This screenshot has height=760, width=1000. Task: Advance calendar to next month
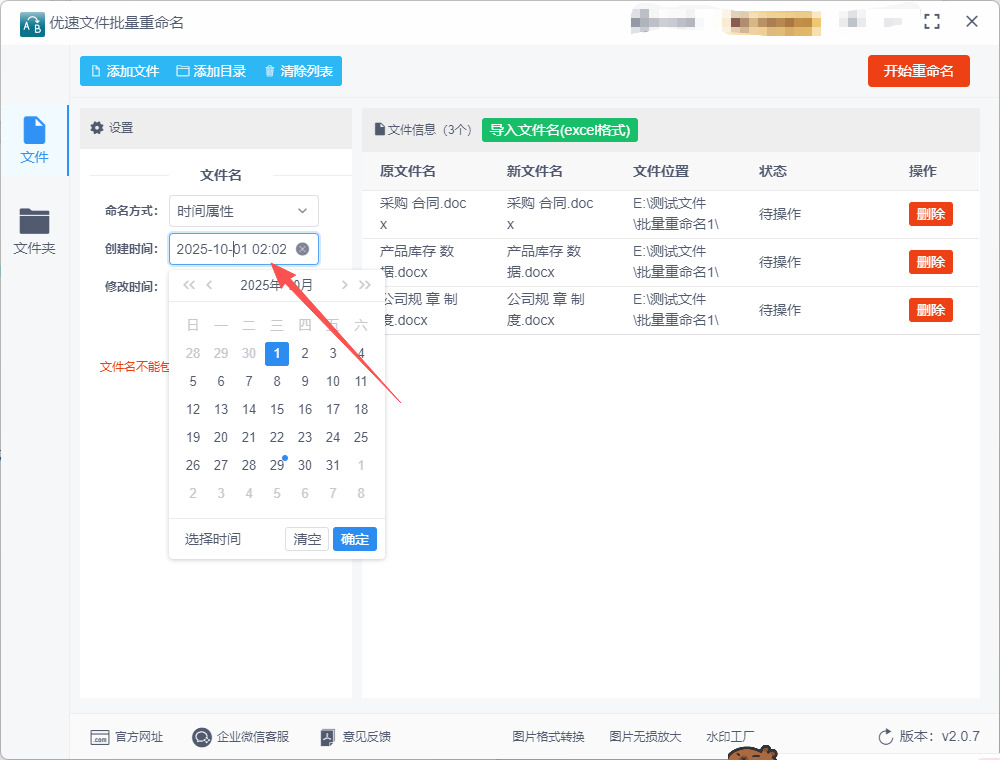[344, 285]
